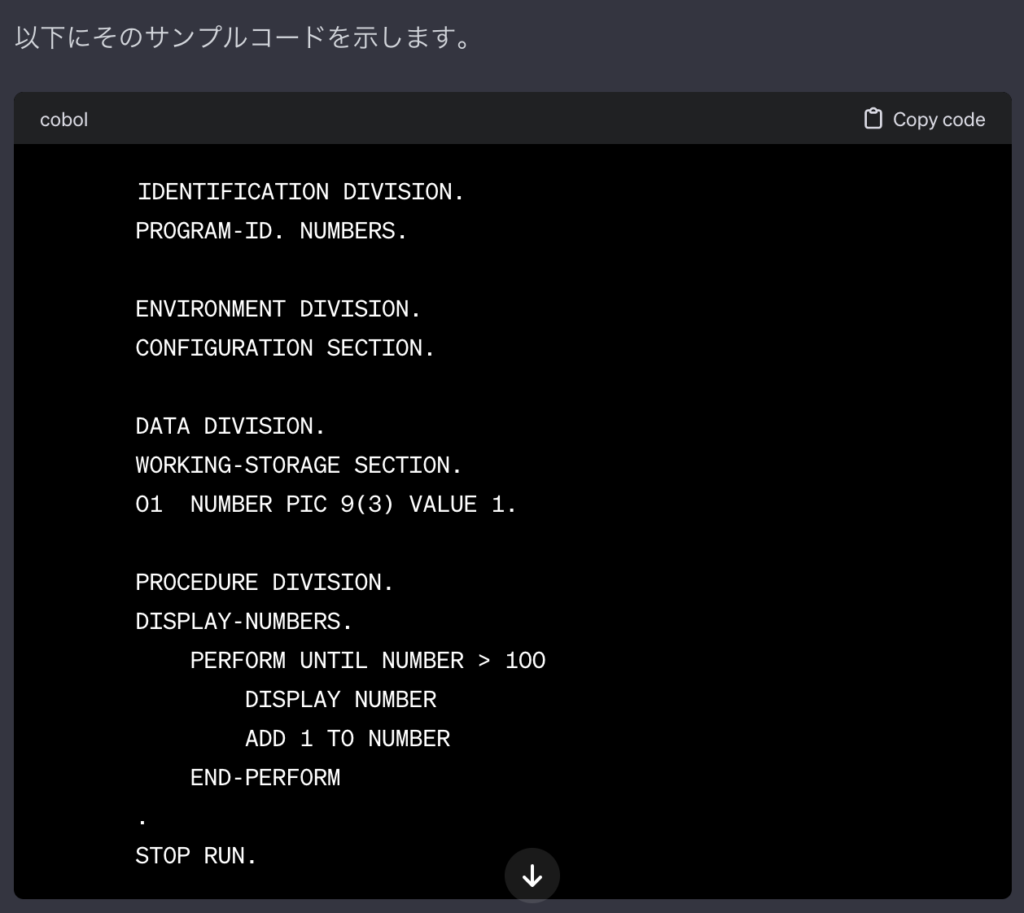Viewport: 1024px width, 913px height.
Task: Click the ENVIRONMENT DIVISION line
Action: pyautogui.click(x=278, y=309)
